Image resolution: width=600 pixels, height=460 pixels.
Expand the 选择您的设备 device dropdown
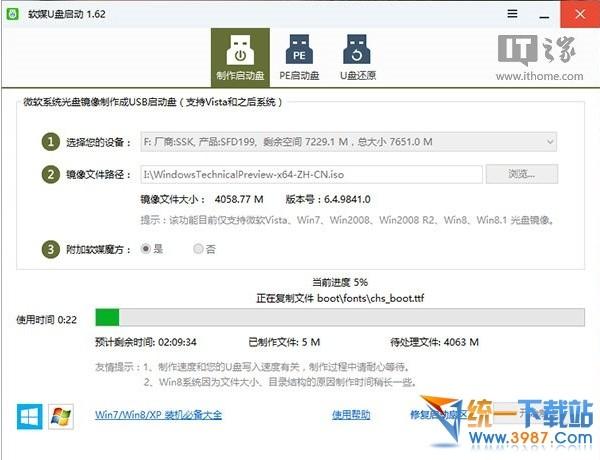[348, 142]
